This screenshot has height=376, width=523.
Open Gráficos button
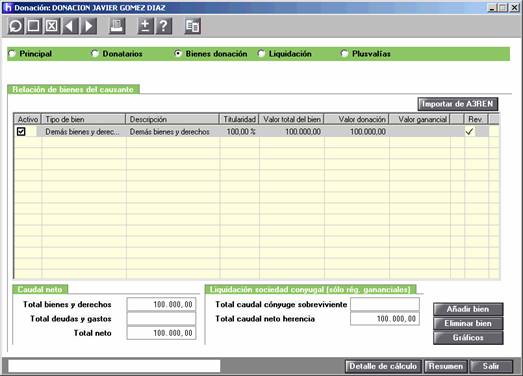[468, 338]
